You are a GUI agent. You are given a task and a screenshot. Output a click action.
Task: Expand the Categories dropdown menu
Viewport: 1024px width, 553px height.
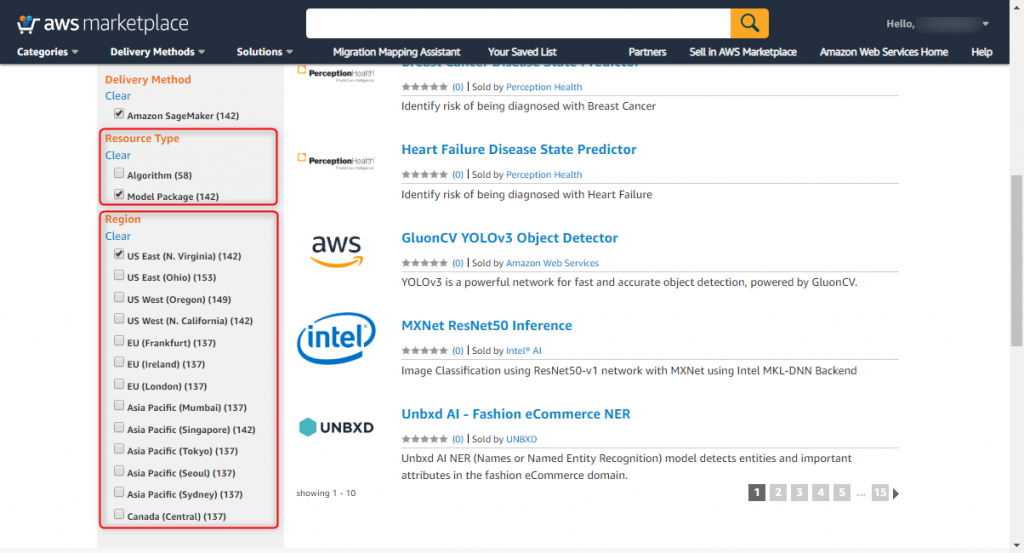pos(47,52)
